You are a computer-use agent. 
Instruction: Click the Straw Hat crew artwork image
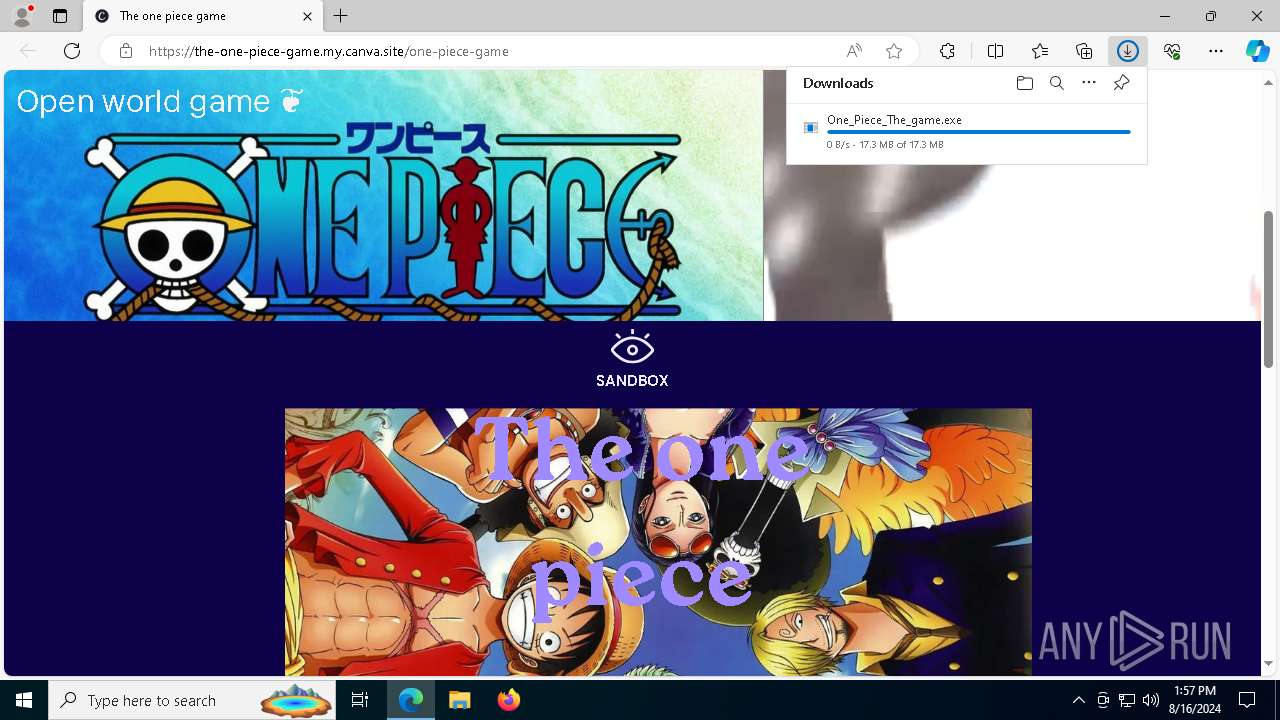point(658,541)
